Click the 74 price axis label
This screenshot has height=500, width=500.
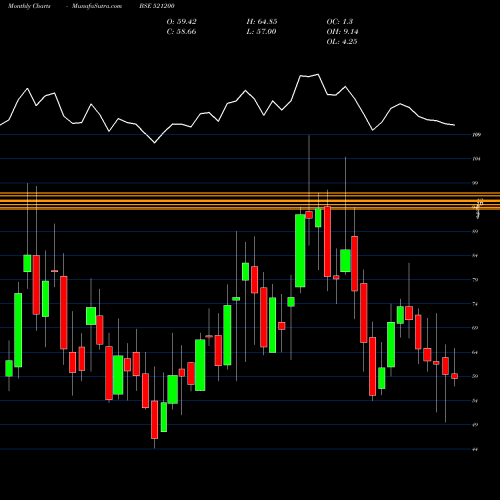coord(475,304)
